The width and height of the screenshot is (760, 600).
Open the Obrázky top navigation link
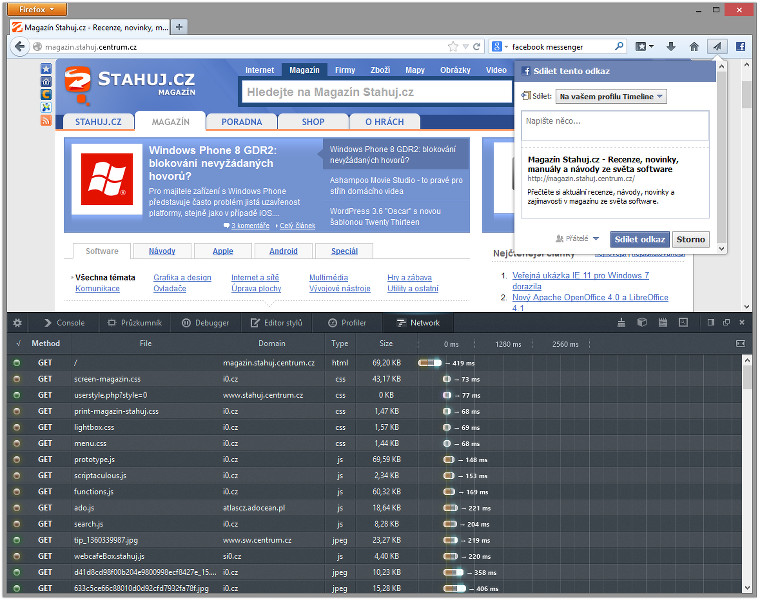tap(455, 70)
